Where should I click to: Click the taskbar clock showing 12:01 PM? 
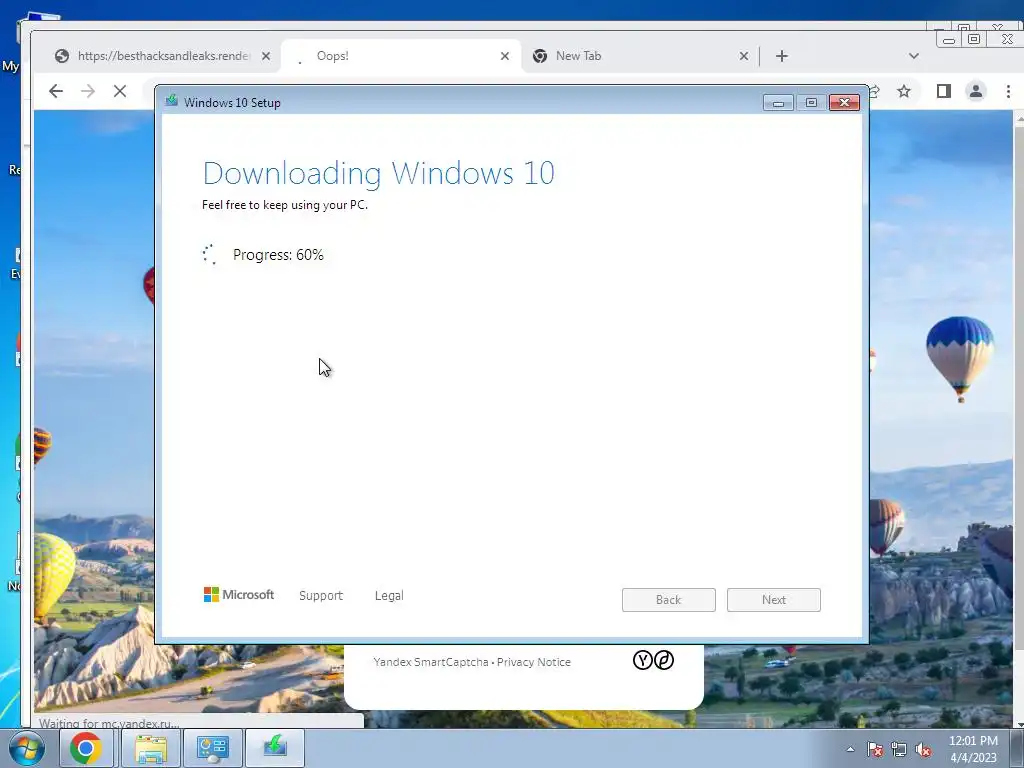pyautogui.click(x=973, y=749)
